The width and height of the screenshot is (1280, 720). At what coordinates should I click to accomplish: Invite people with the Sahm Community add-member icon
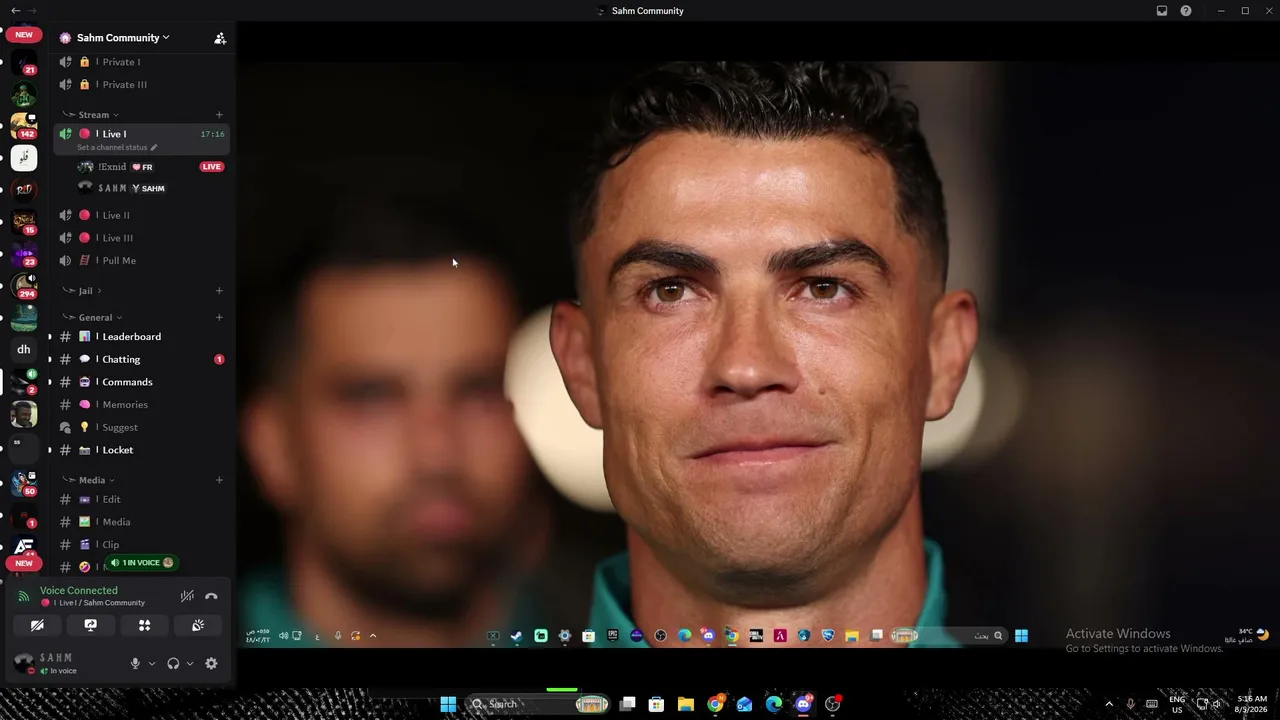(x=220, y=38)
